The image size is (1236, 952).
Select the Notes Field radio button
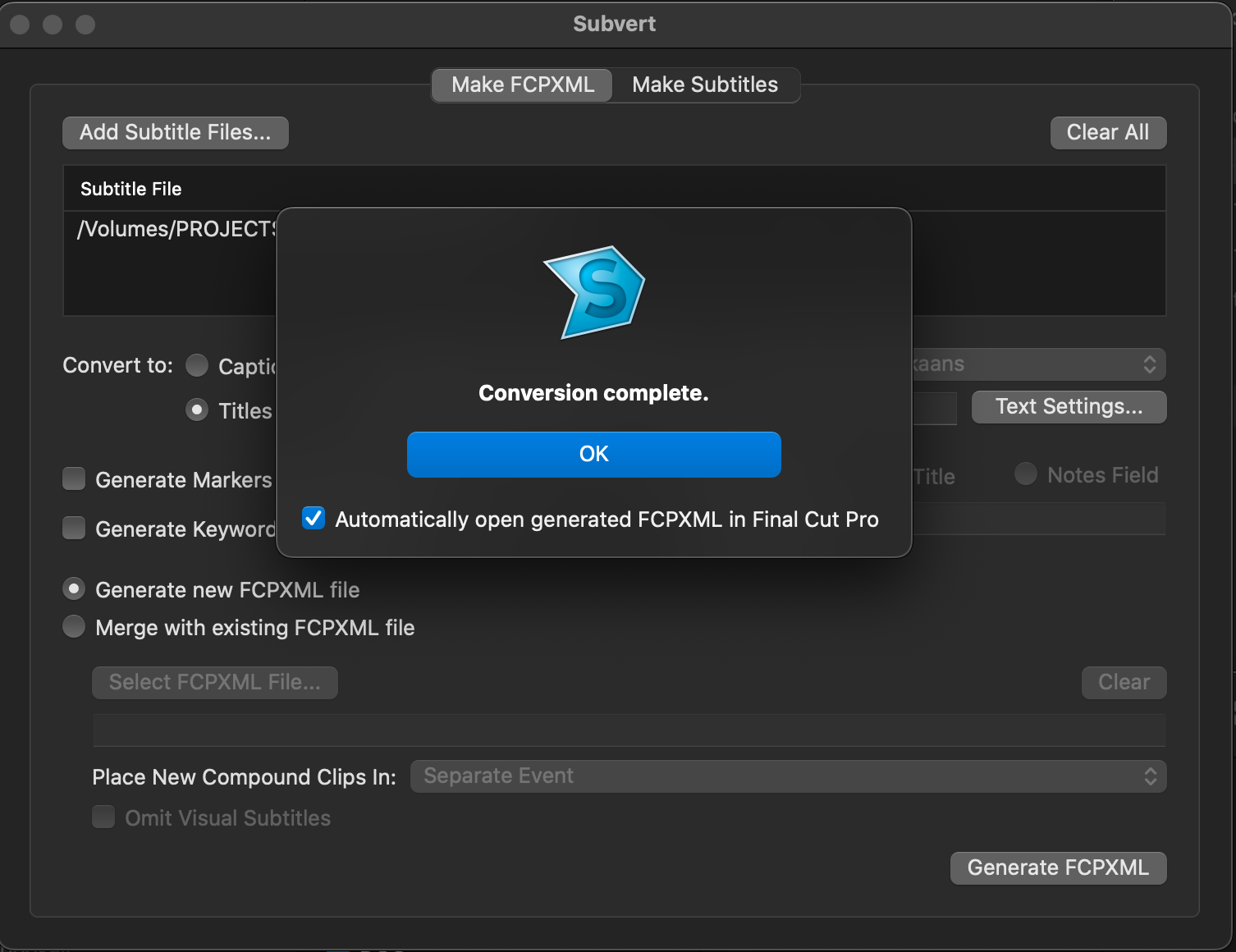pos(1026,474)
